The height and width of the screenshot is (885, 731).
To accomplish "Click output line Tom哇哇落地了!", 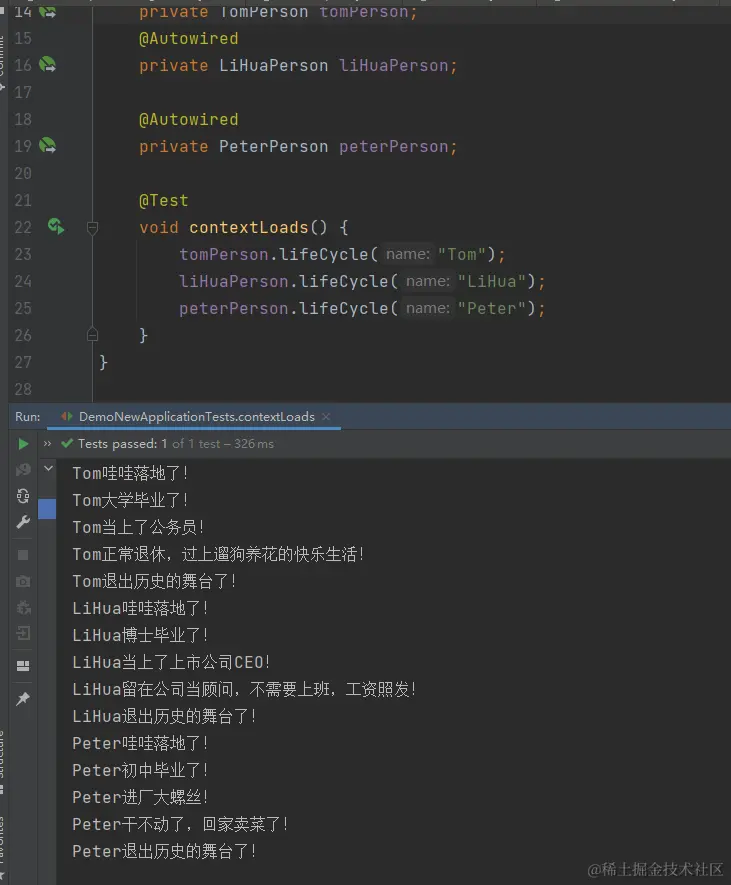I will (130, 473).
